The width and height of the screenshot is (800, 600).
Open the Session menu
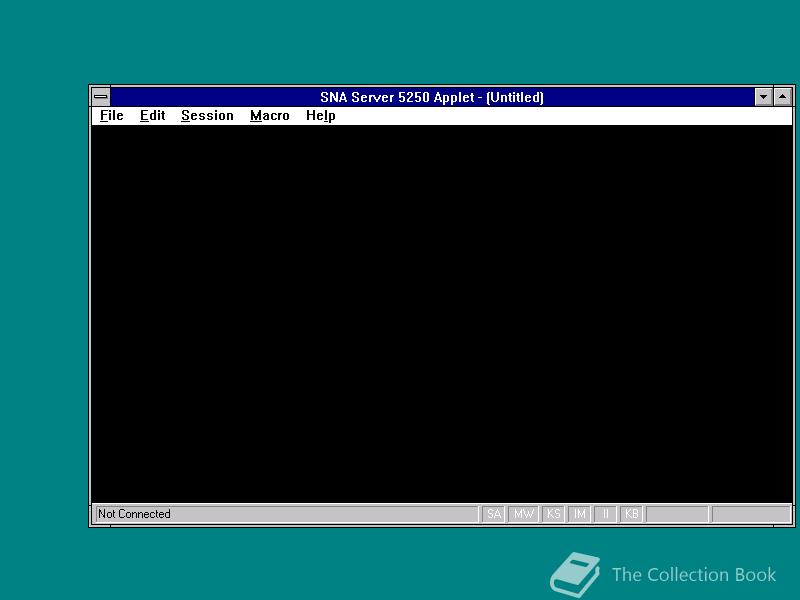[207, 116]
